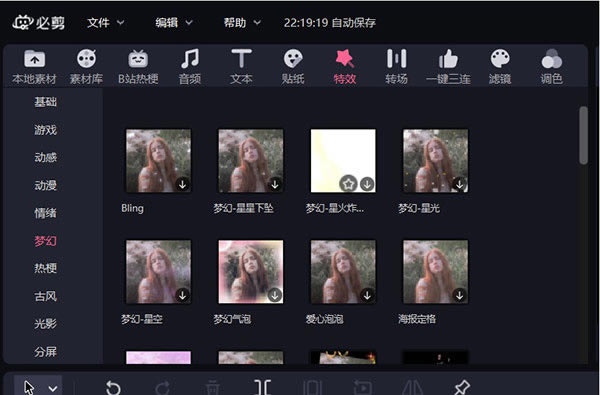Click the 22:19:19 自动保存 status text

(329, 23)
